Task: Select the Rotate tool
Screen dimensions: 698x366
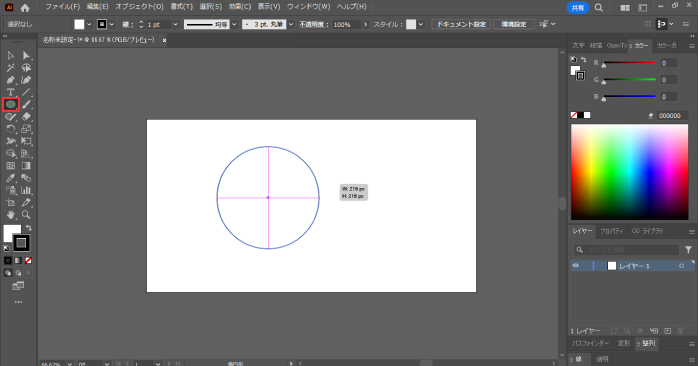Action: [x=11, y=129]
